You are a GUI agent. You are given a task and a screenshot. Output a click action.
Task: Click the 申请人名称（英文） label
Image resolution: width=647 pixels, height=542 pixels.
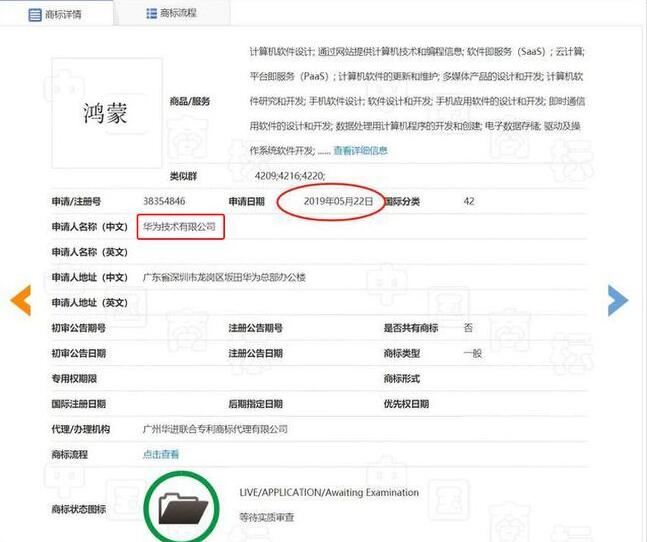coord(90,252)
